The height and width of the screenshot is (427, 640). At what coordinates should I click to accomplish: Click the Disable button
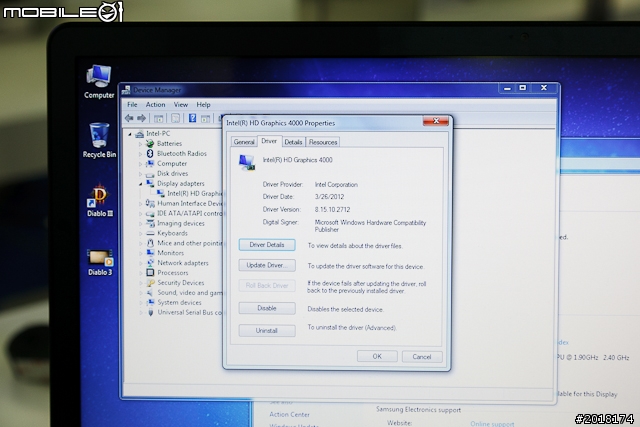click(267, 308)
